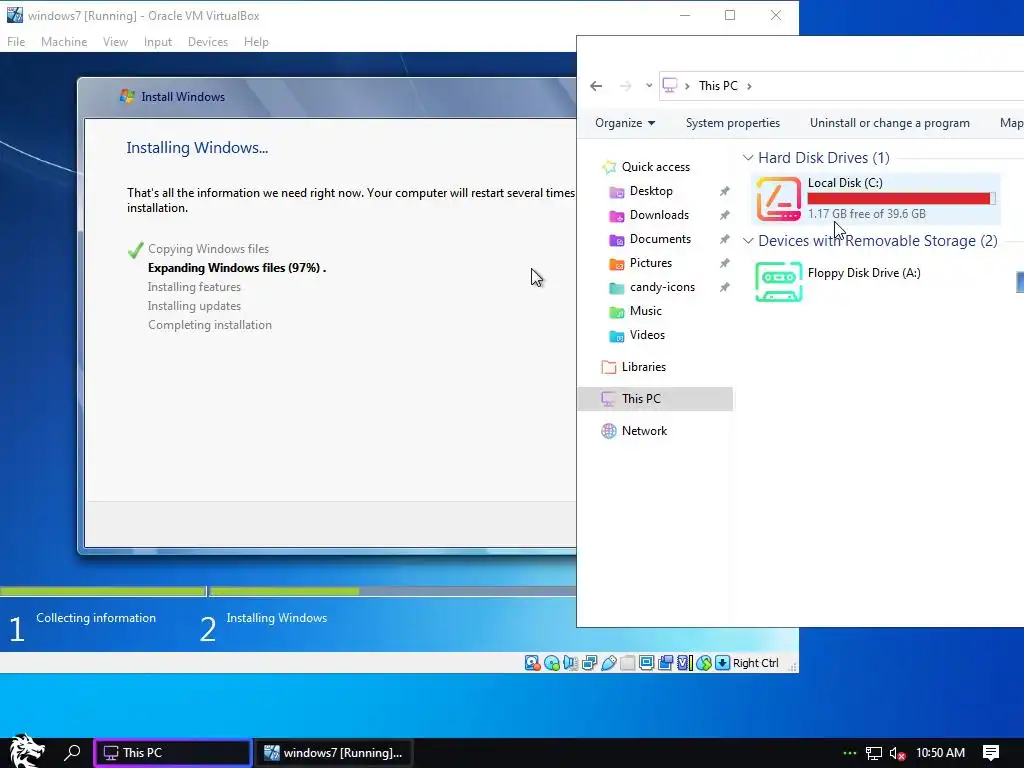This screenshot has height=768, width=1024.
Task: Open the hard disk activity indicator in VirtualBox status bar
Action: click(x=532, y=663)
